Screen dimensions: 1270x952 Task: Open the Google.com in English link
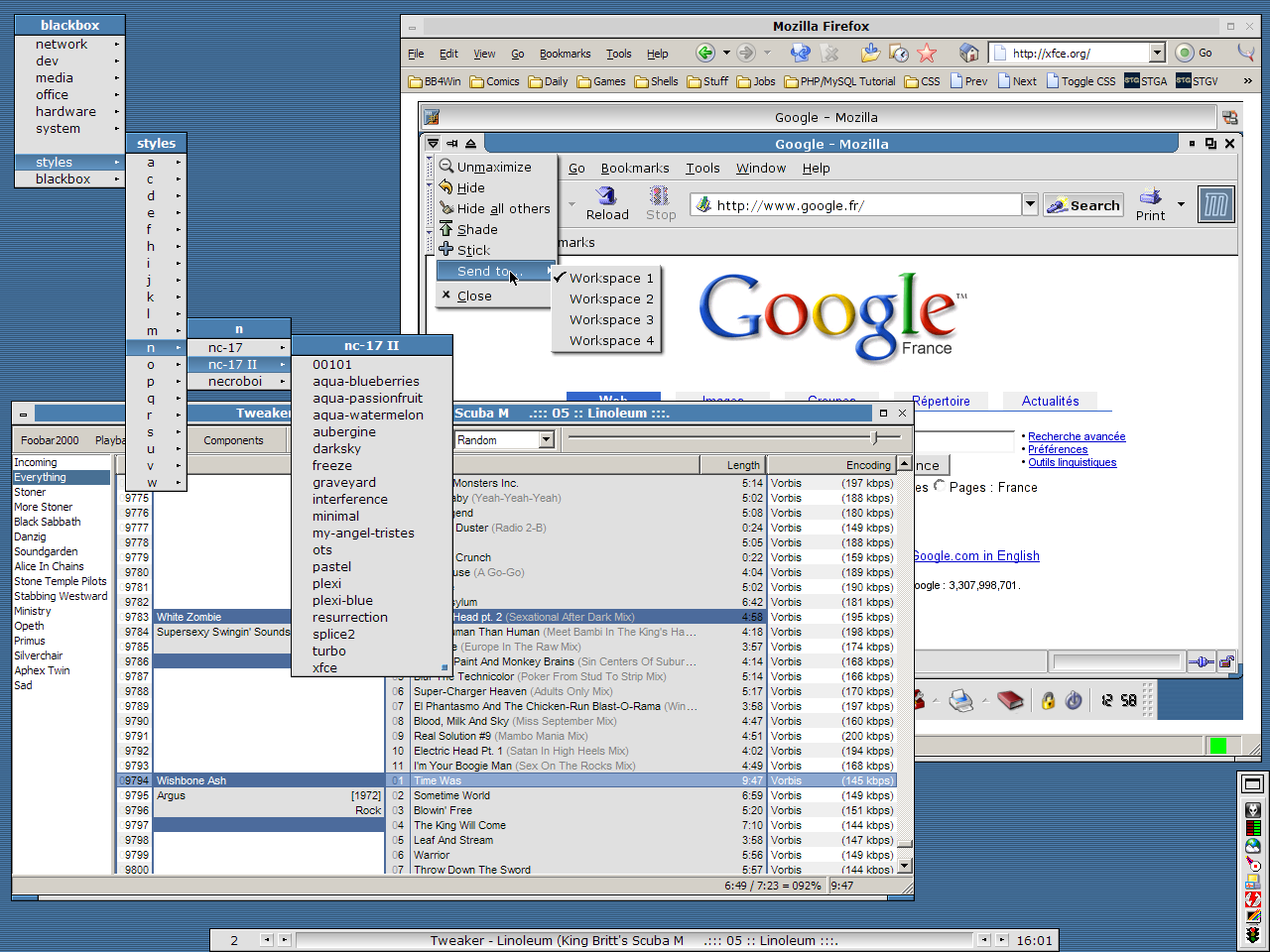tap(976, 556)
